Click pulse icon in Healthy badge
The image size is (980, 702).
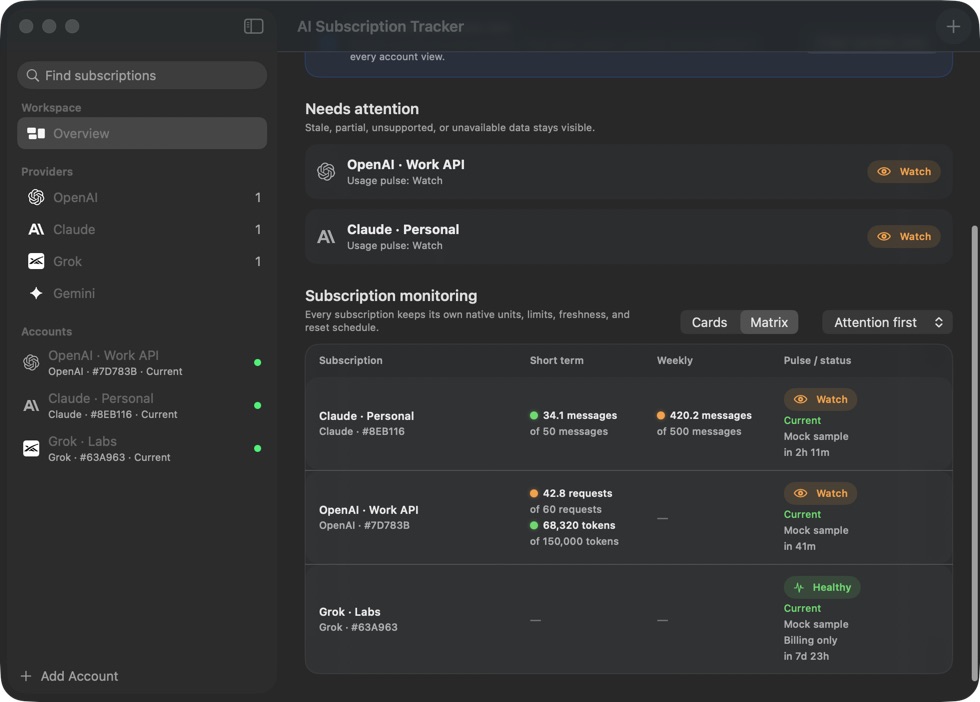(799, 588)
